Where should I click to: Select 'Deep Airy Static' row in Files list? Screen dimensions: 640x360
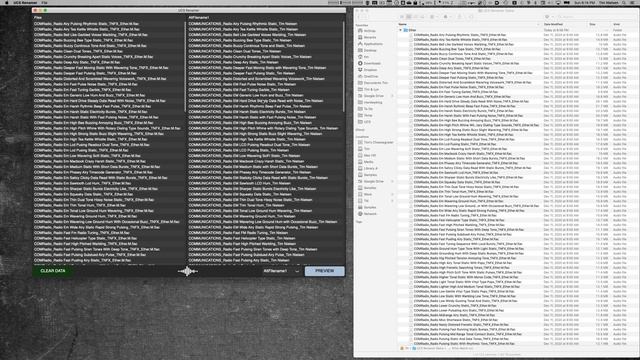tap(109, 62)
